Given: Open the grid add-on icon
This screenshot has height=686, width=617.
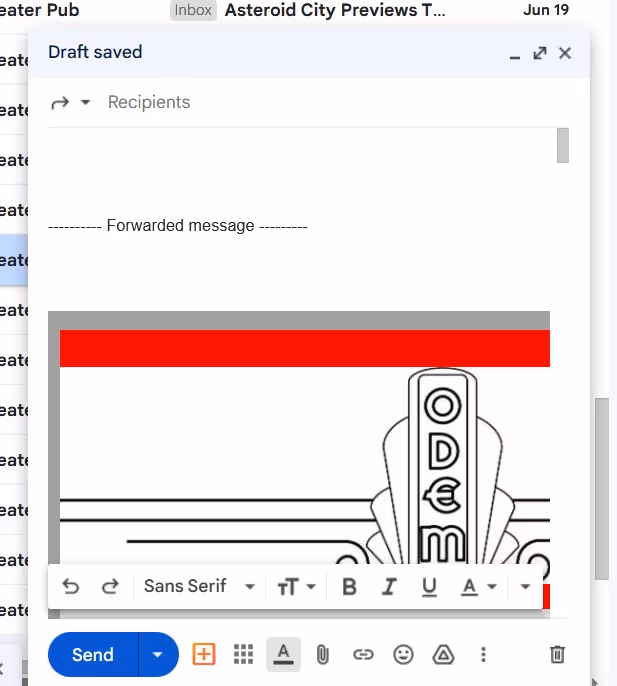Looking at the screenshot, I should pos(243,654).
